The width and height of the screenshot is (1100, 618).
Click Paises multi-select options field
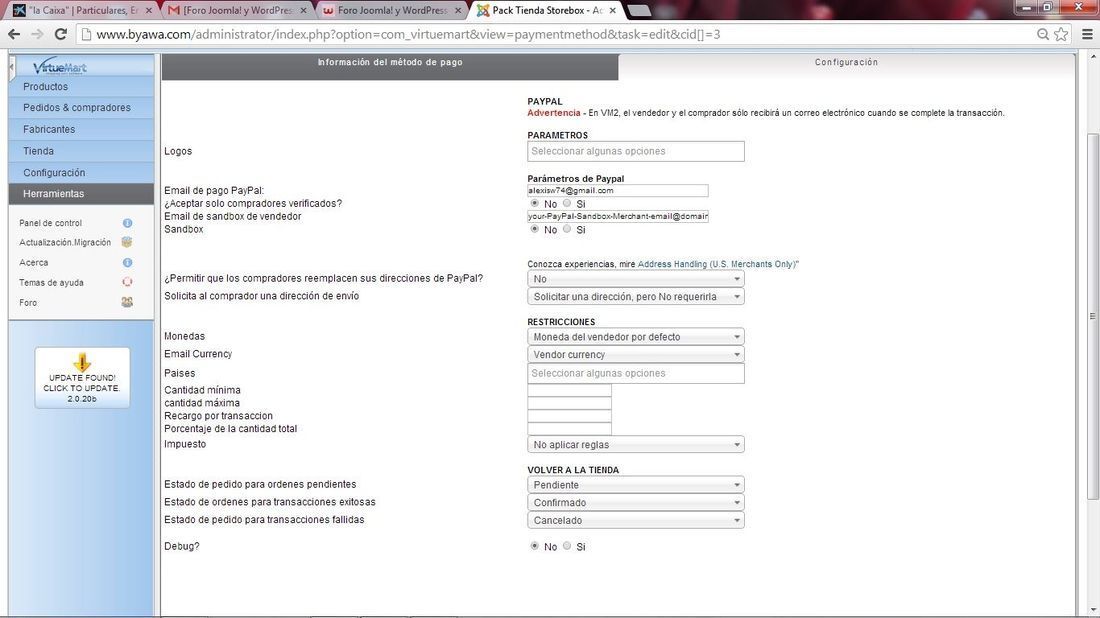coord(636,373)
